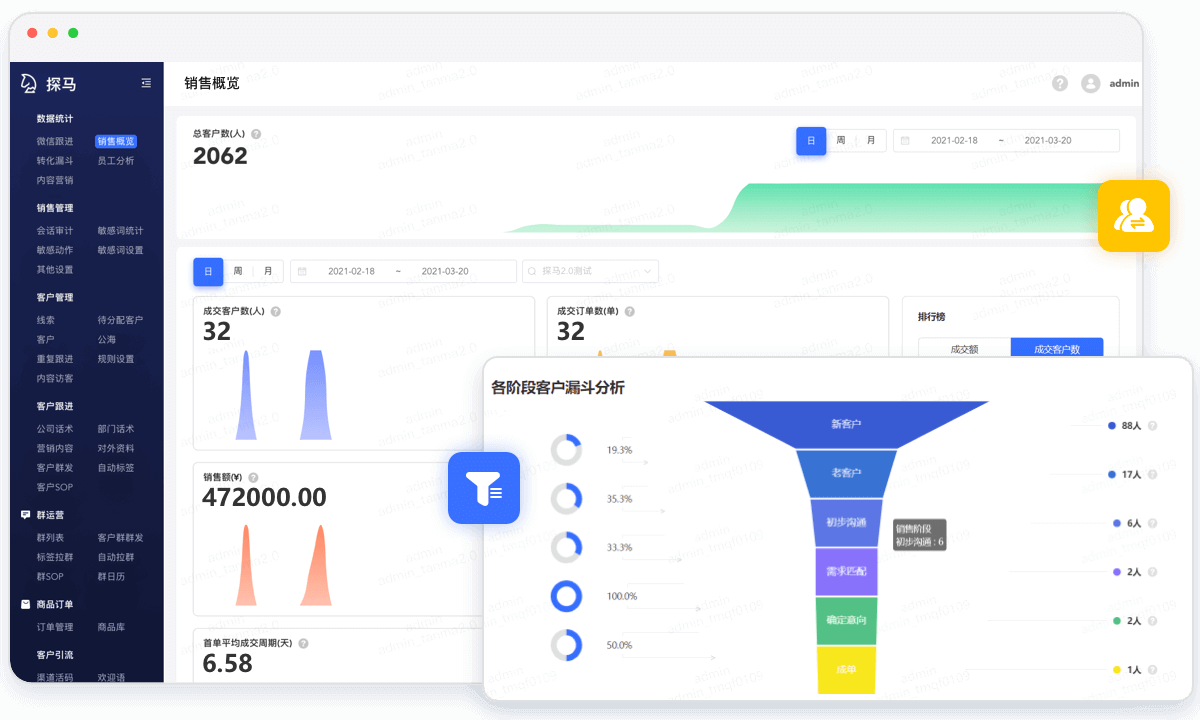Click the help icon next to 成交订单数(单)
The height and width of the screenshot is (720, 1200).
click(x=630, y=311)
